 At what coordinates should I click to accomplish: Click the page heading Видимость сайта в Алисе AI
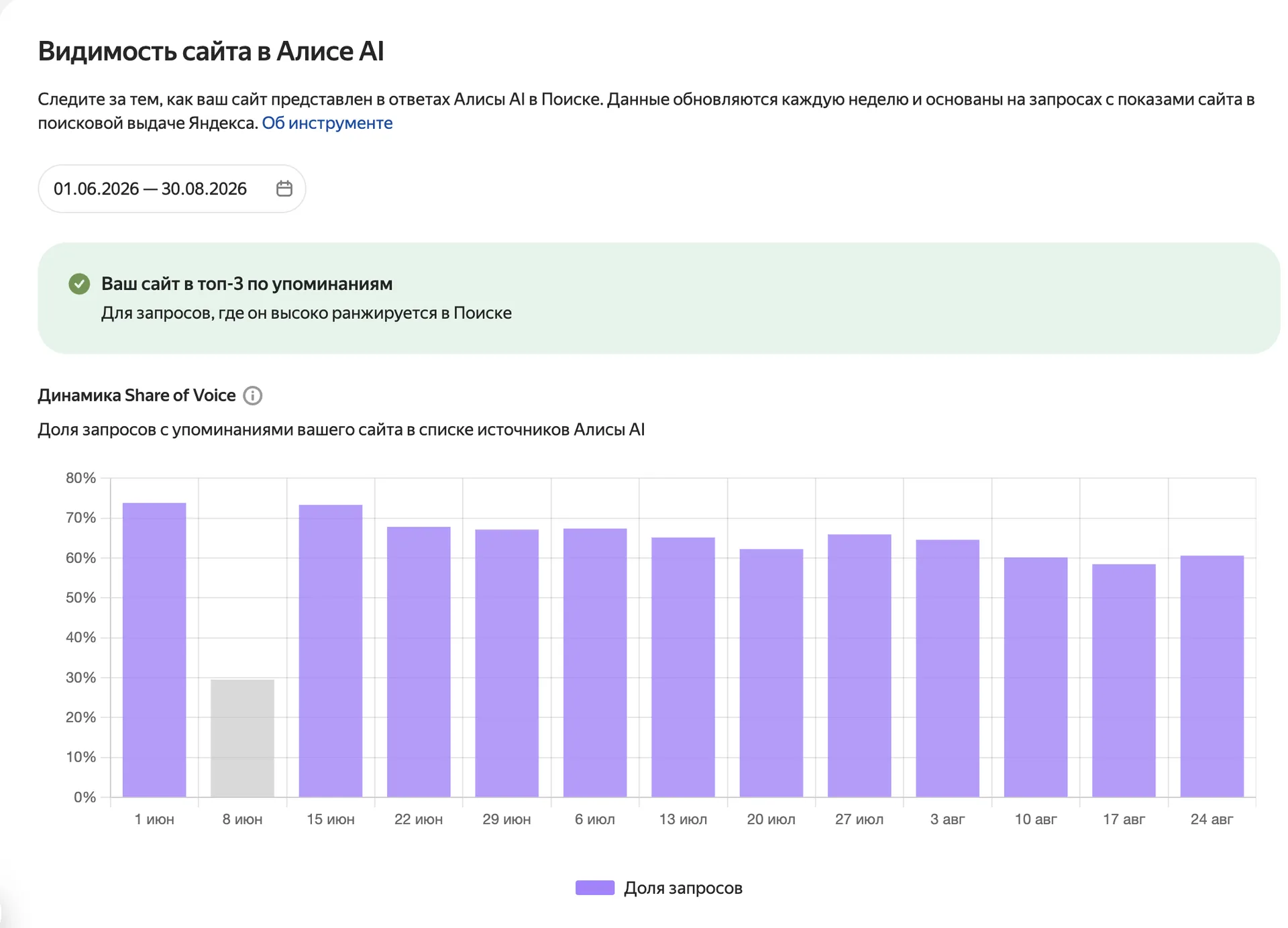tap(211, 51)
